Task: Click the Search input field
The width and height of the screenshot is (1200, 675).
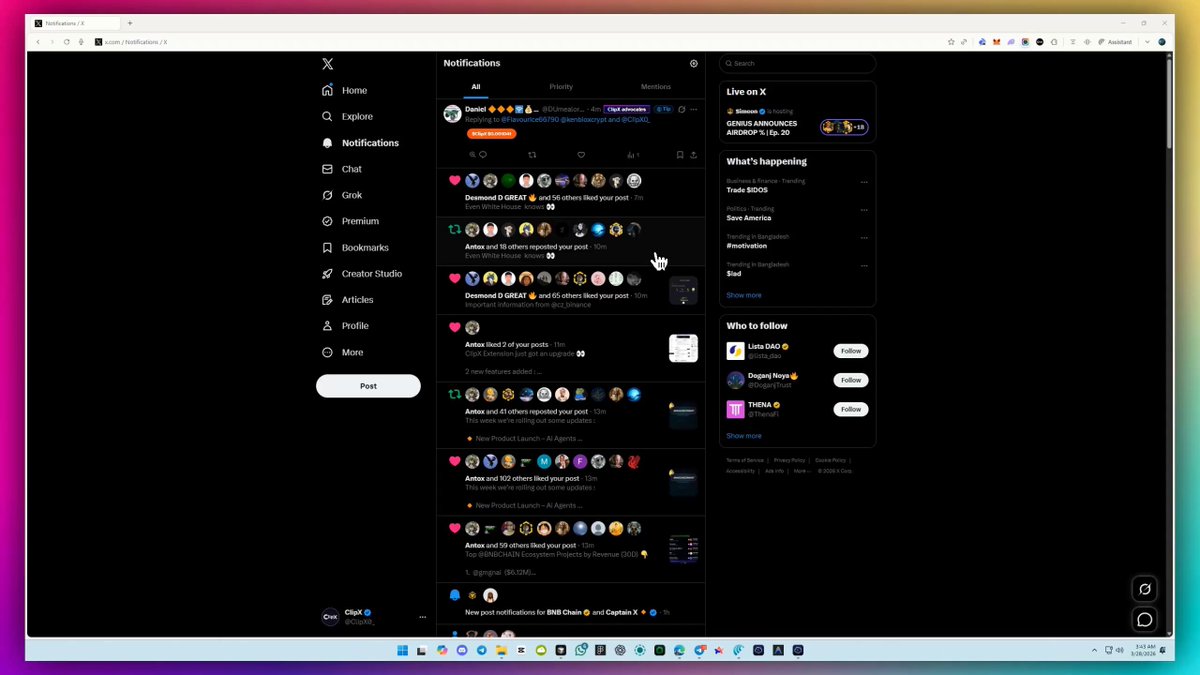Action: pyautogui.click(x=797, y=63)
